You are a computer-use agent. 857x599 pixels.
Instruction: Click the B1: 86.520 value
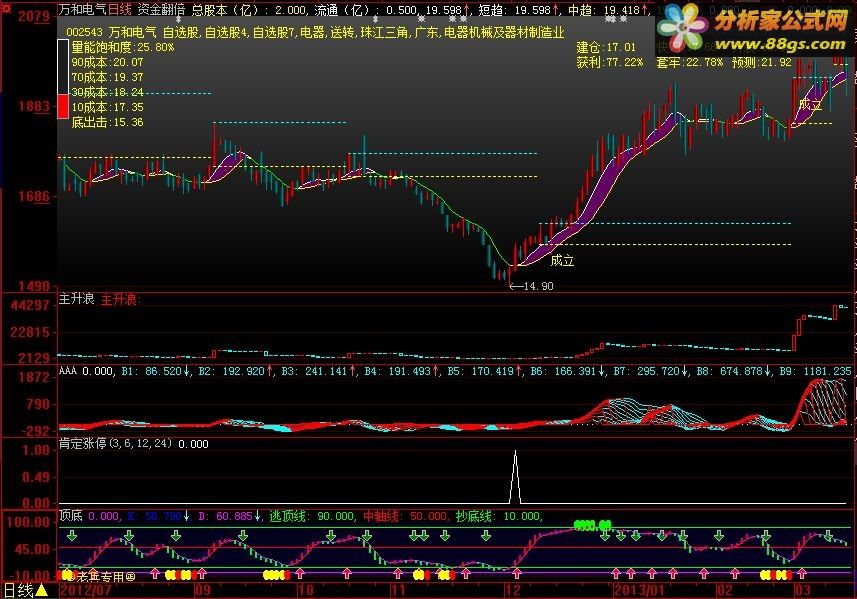click(x=155, y=372)
